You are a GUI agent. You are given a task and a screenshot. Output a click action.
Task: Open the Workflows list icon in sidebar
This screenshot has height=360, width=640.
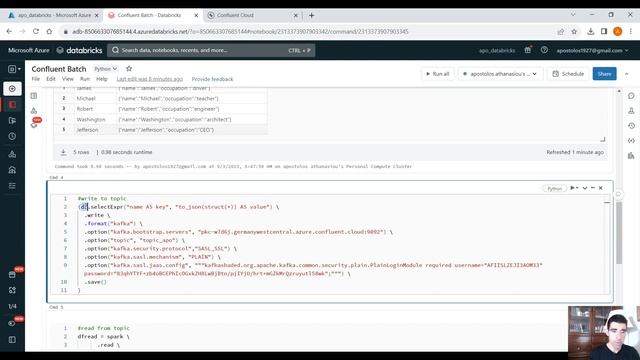[12, 186]
